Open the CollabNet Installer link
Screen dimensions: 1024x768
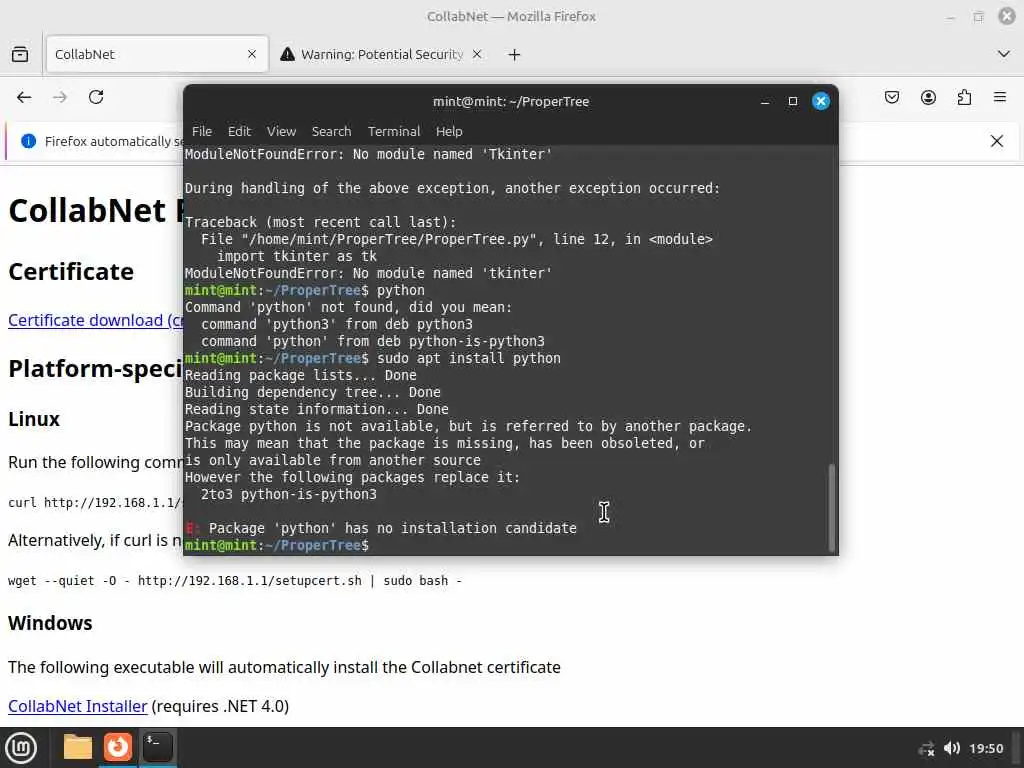click(x=78, y=707)
